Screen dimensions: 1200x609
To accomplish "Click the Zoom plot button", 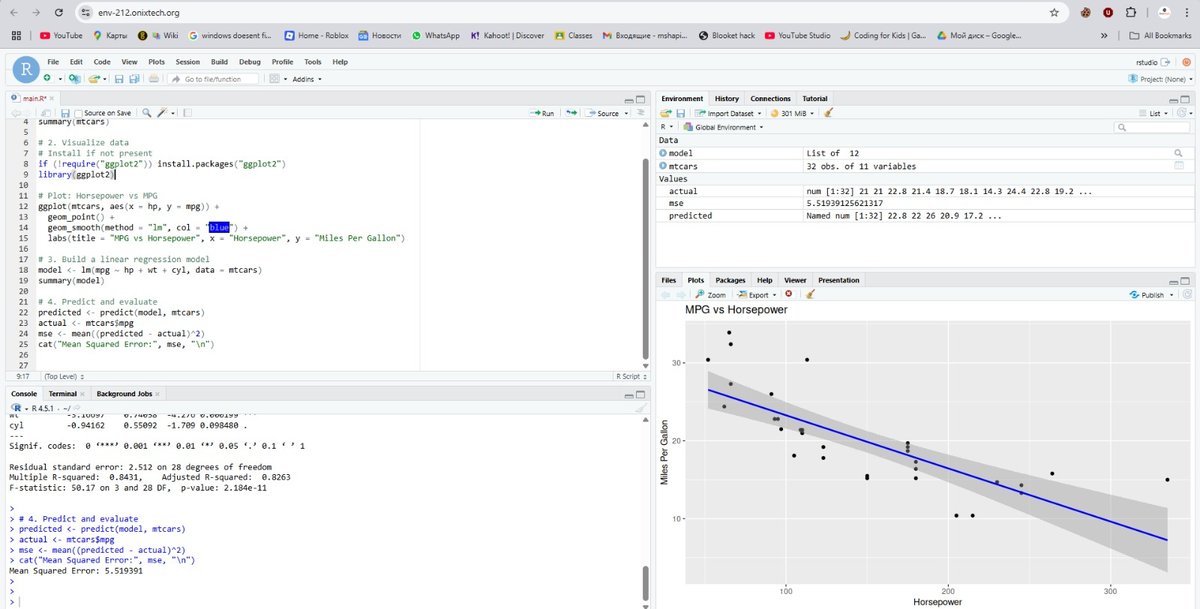I will [710, 295].
